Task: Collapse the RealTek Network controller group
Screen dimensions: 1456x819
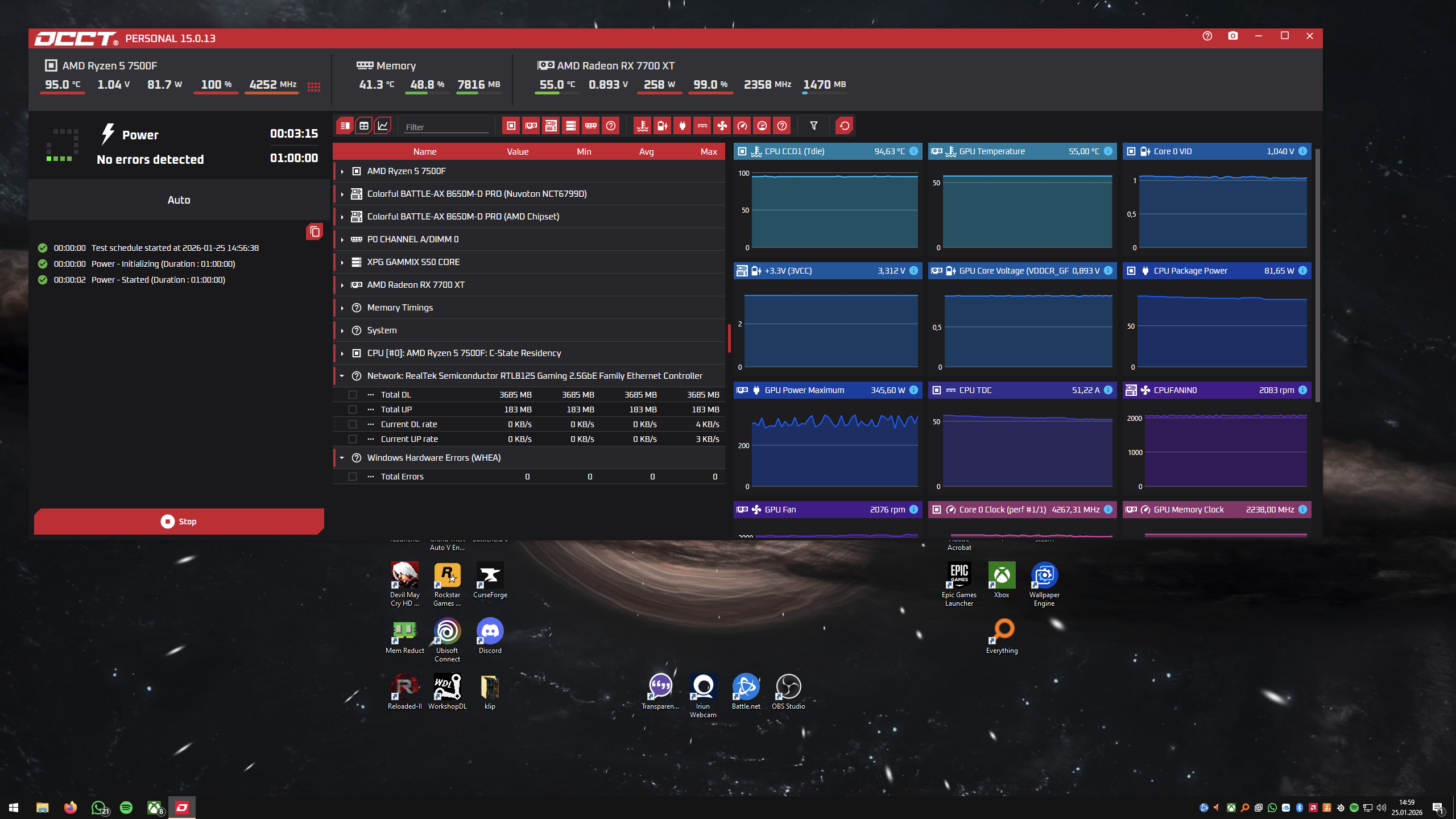Action: coord(342,376)
